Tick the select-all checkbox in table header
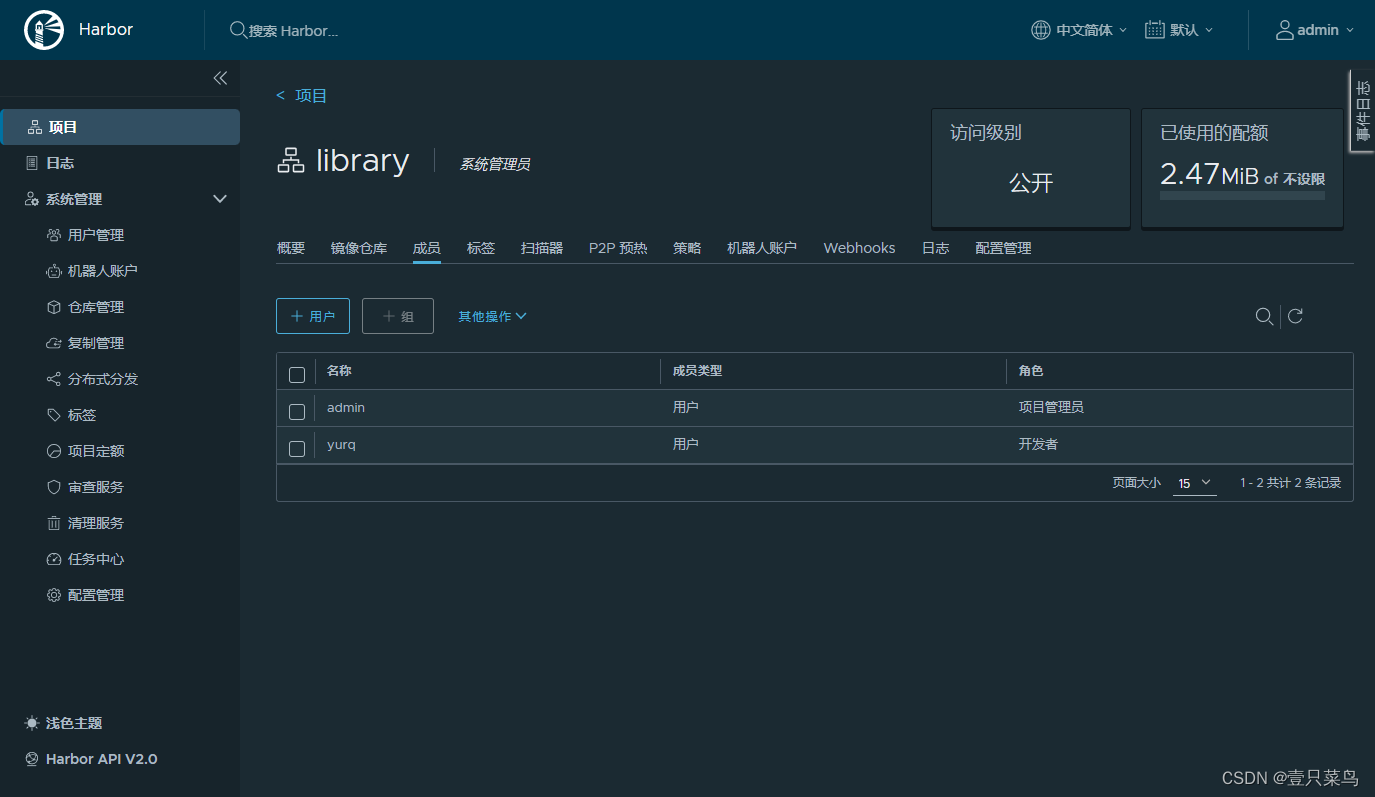 pos(297,375)
